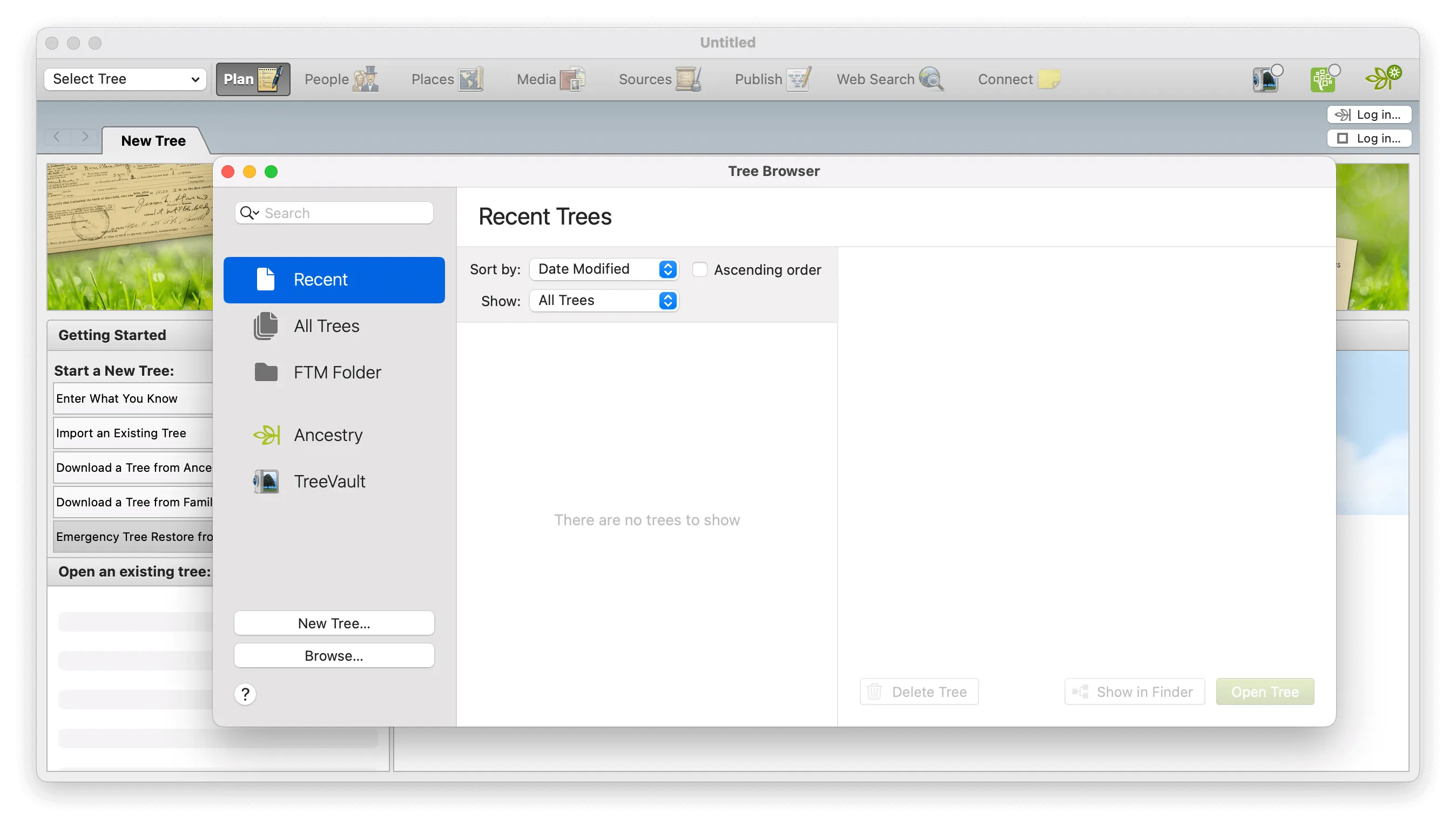Viewport: 1456px width, 827px height.
Task: Select the New Tree tab
Action: tap(153, 140)
